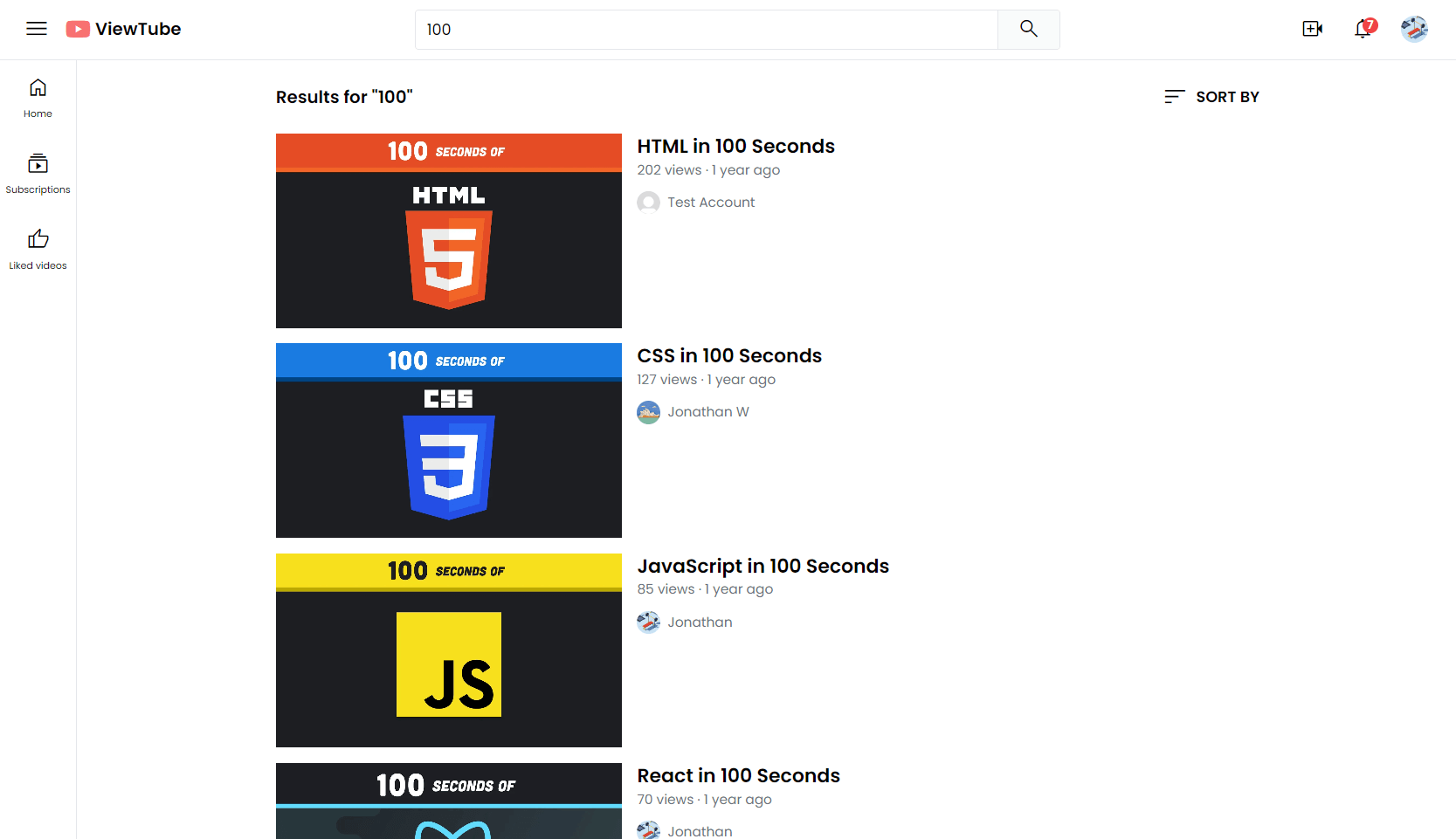Image resolution: width=1456 pixels, height=839 pixels.
Task: Go to Home in sidebar
Action: 38,99
